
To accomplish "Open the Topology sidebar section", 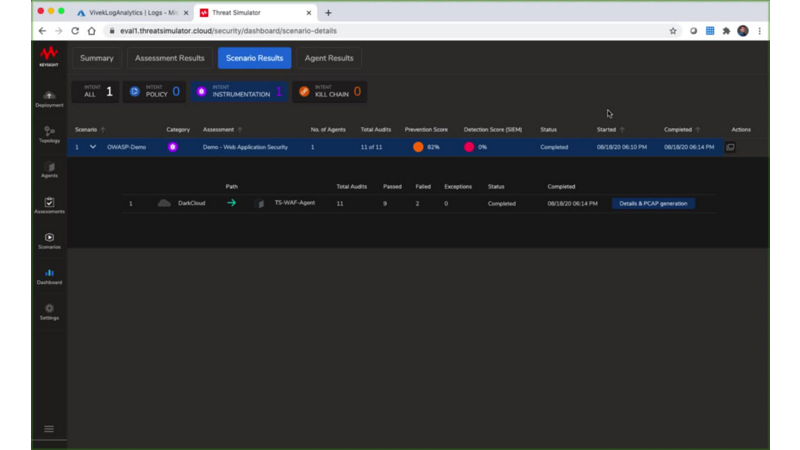I will tap(49, 135).
